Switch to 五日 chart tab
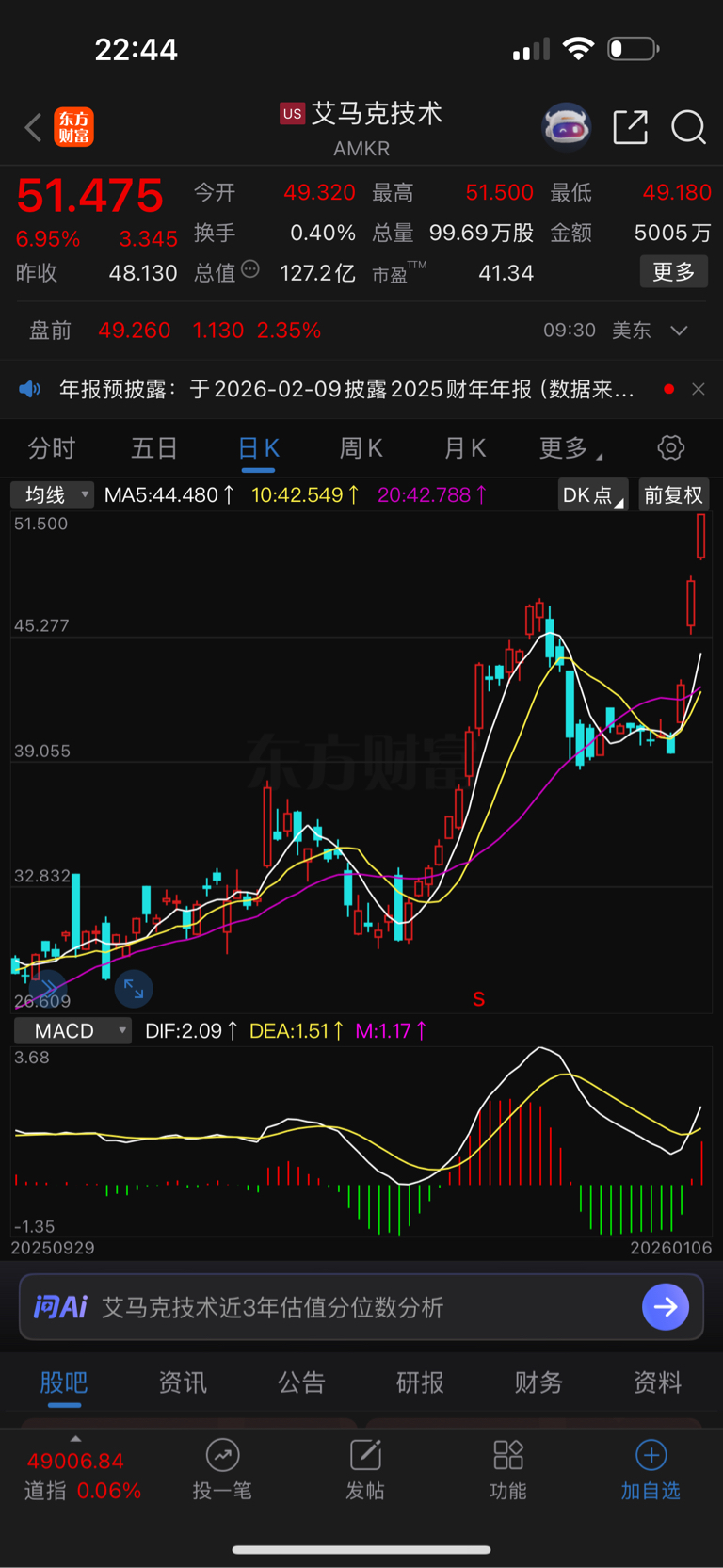 click(154, 448)
